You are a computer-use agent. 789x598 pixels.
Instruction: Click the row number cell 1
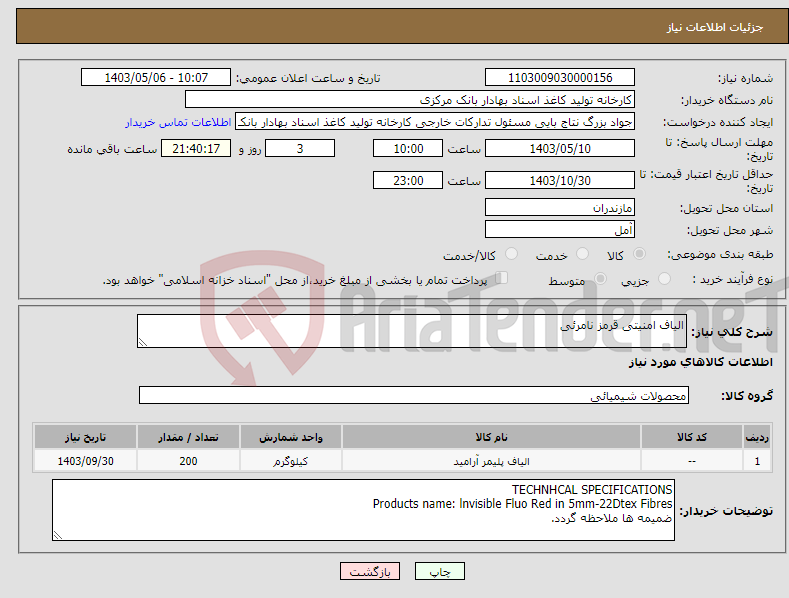pos(757,461)
